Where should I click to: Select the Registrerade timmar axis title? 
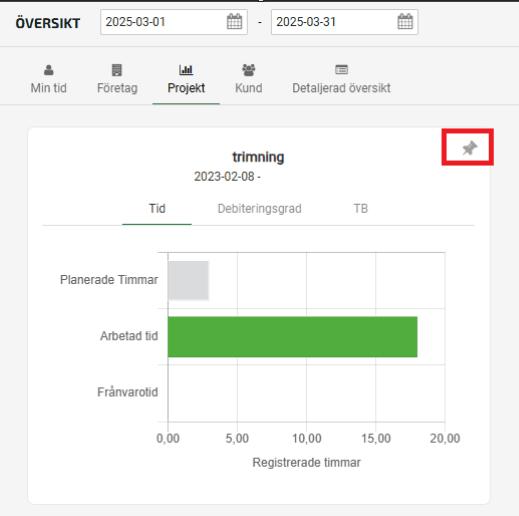[306, 463]
